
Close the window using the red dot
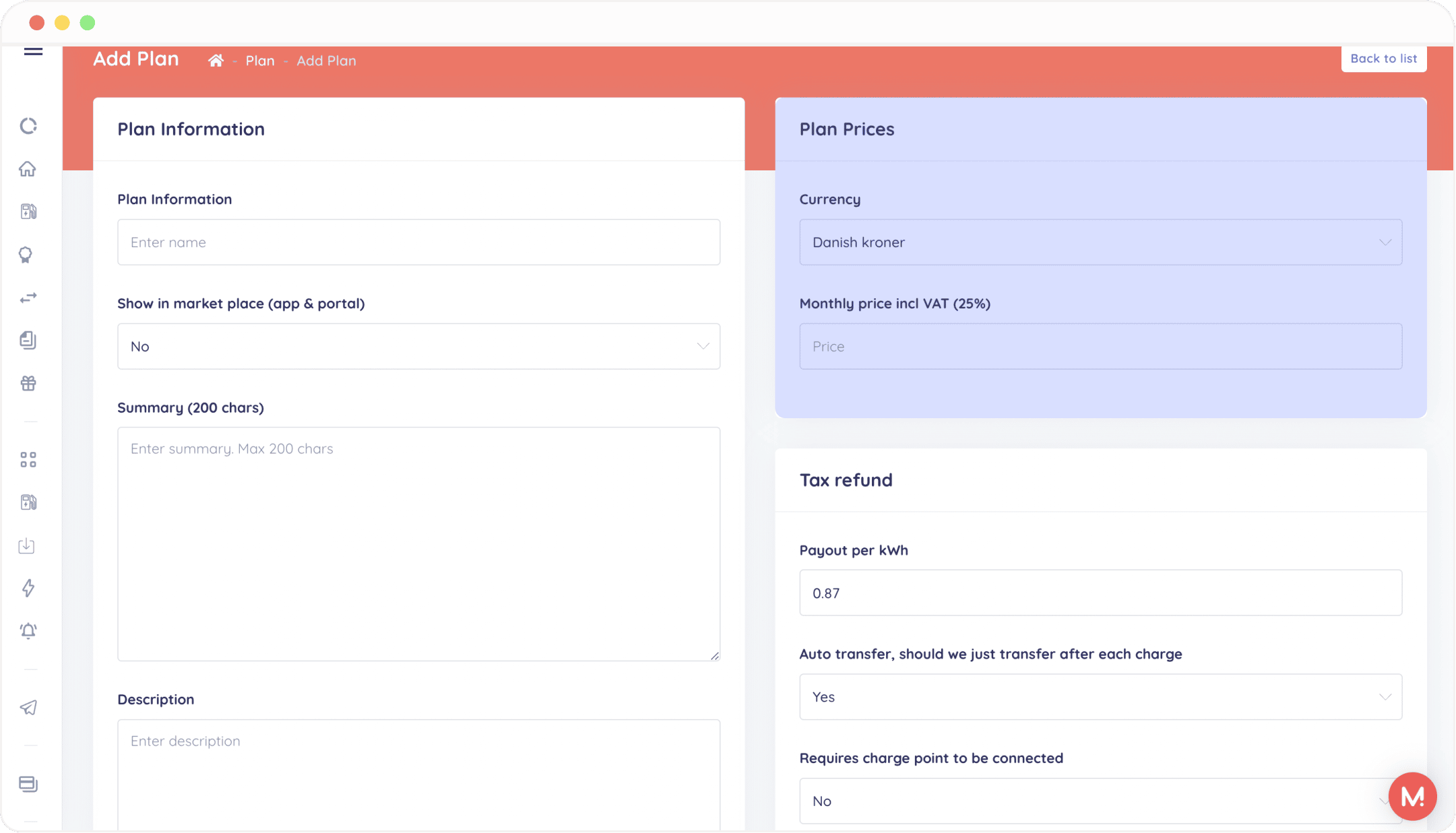point(37,23)
